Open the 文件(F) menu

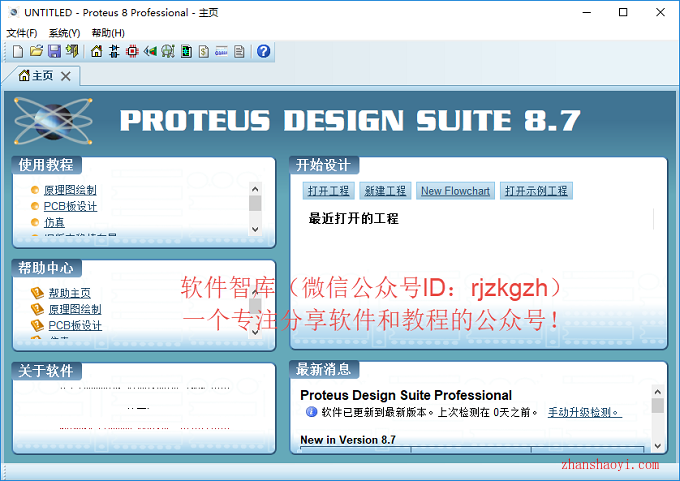22,33
